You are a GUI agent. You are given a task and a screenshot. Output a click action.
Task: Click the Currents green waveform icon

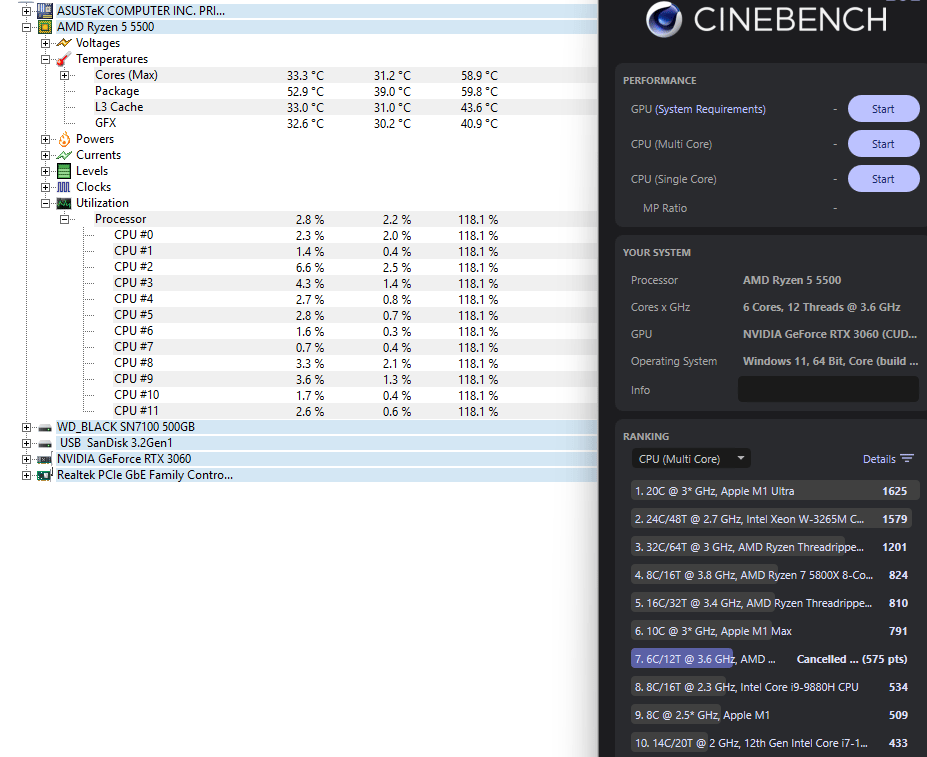pyautogui.click(x=64, y=155)
